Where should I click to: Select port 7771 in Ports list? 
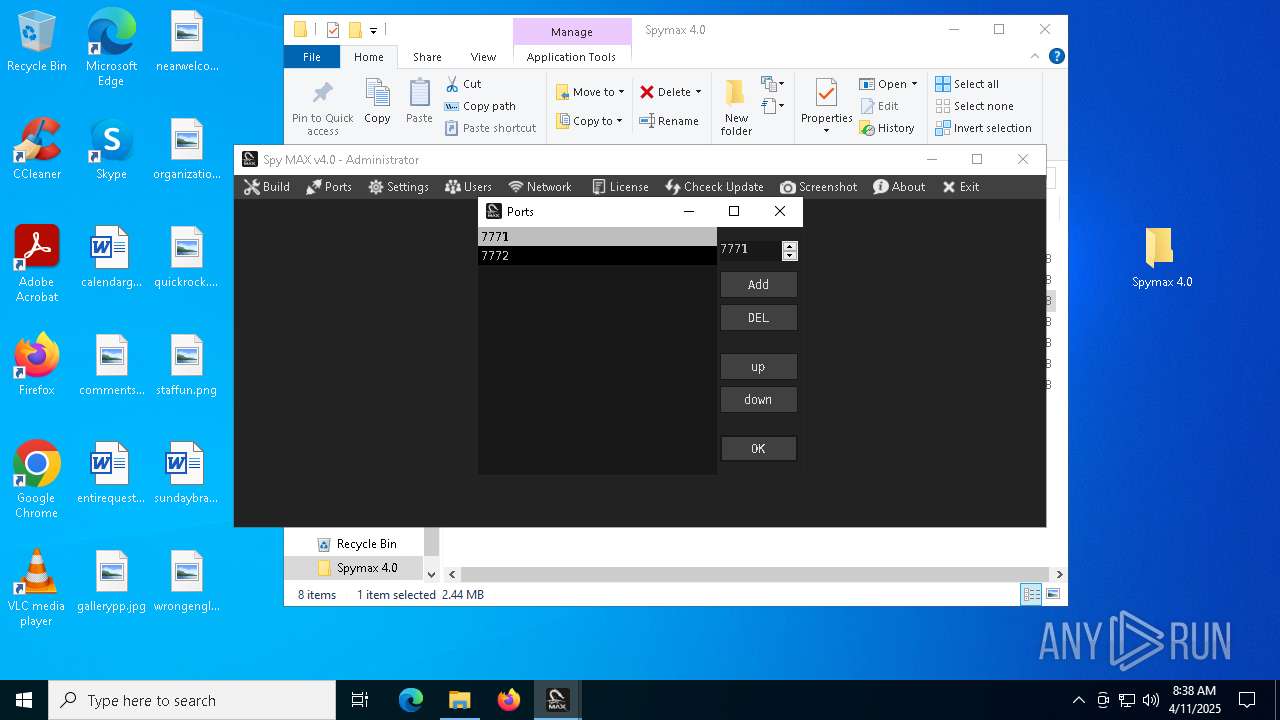(x=597, y=237)
